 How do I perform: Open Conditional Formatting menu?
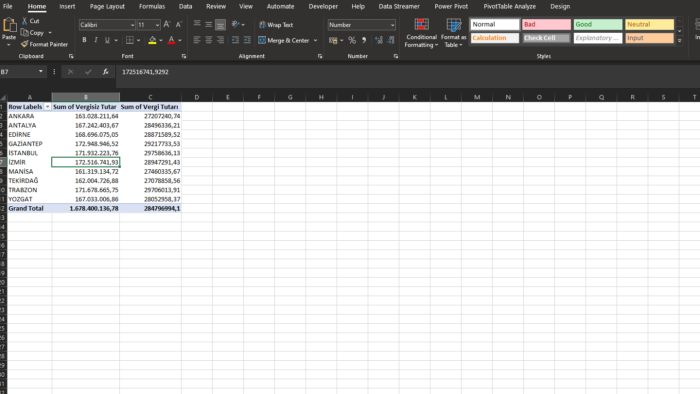pyautogui.click(x=421, y=33)
